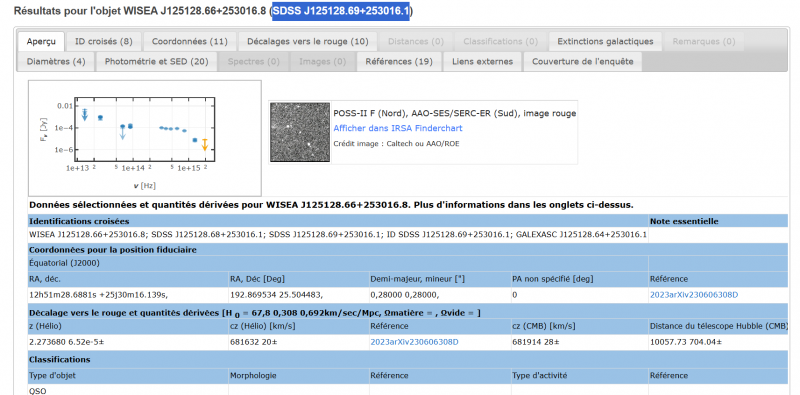The width and height of the screenshot is (800, 395).
Task: Click the POSS-II red sky image thumbnail
Action: [300, 132]
